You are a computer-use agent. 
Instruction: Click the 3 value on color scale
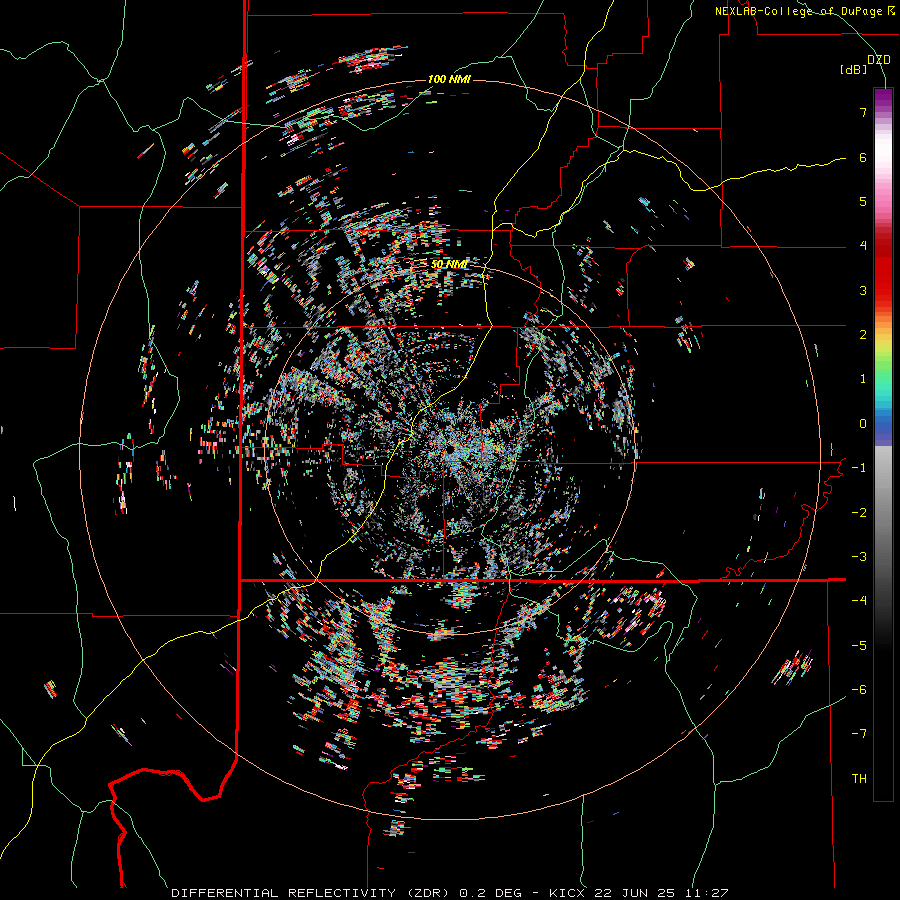(x=863, y=290)
